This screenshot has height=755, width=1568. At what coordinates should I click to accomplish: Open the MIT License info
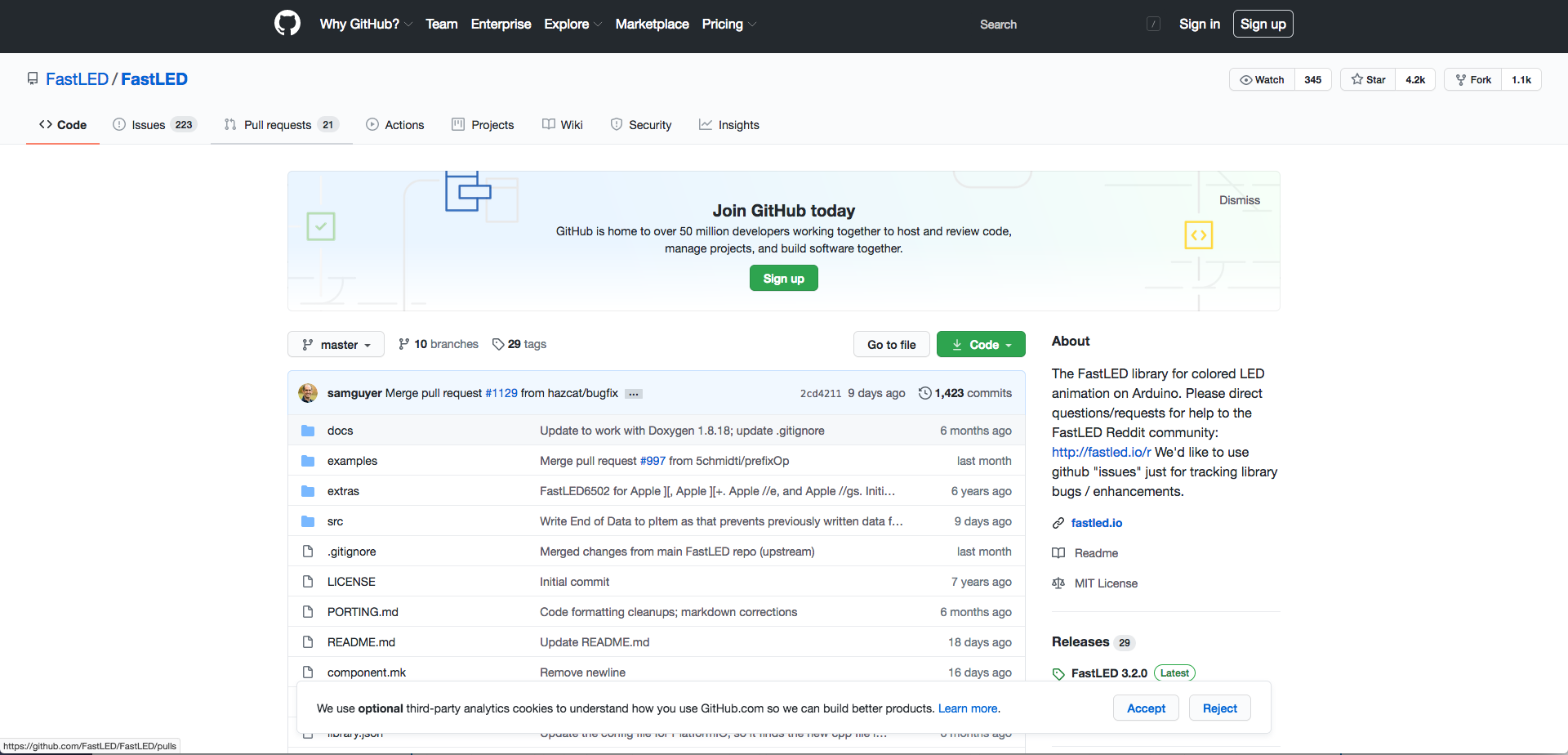[x=1106, y=583]
